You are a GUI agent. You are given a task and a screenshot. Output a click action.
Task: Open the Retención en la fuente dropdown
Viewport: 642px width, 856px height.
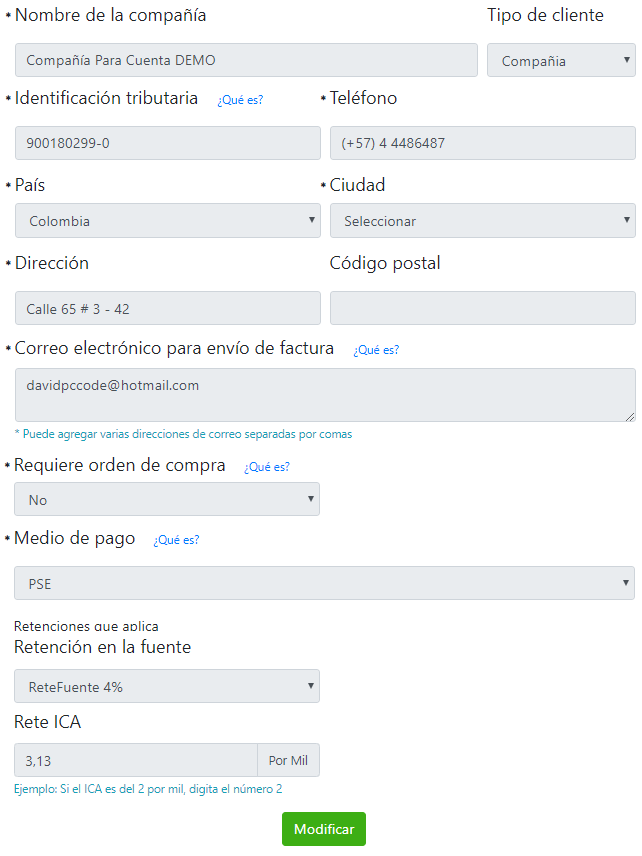click(x=166, y=686)
